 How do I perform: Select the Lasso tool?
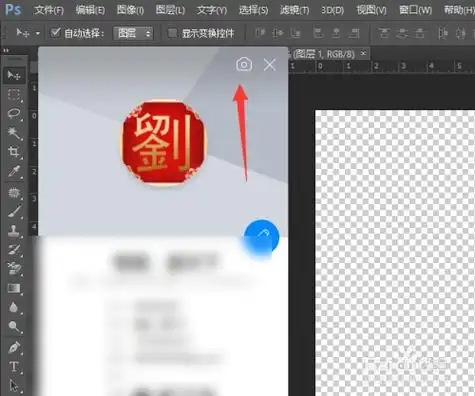(14, 114)
